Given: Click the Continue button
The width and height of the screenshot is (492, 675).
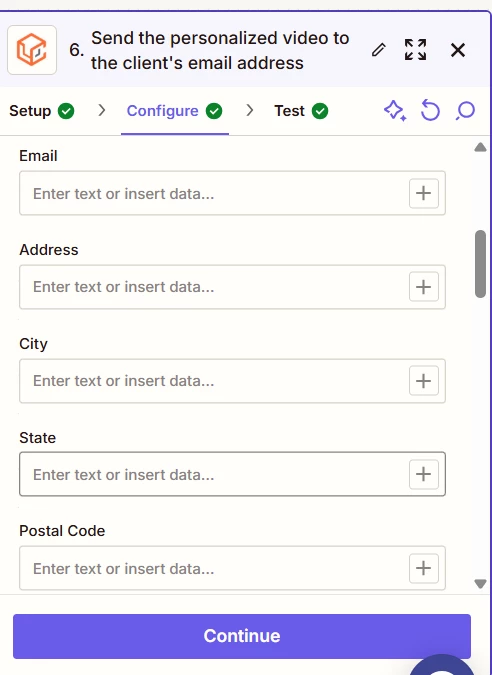Looking at the screenshot, I should 242,636.
